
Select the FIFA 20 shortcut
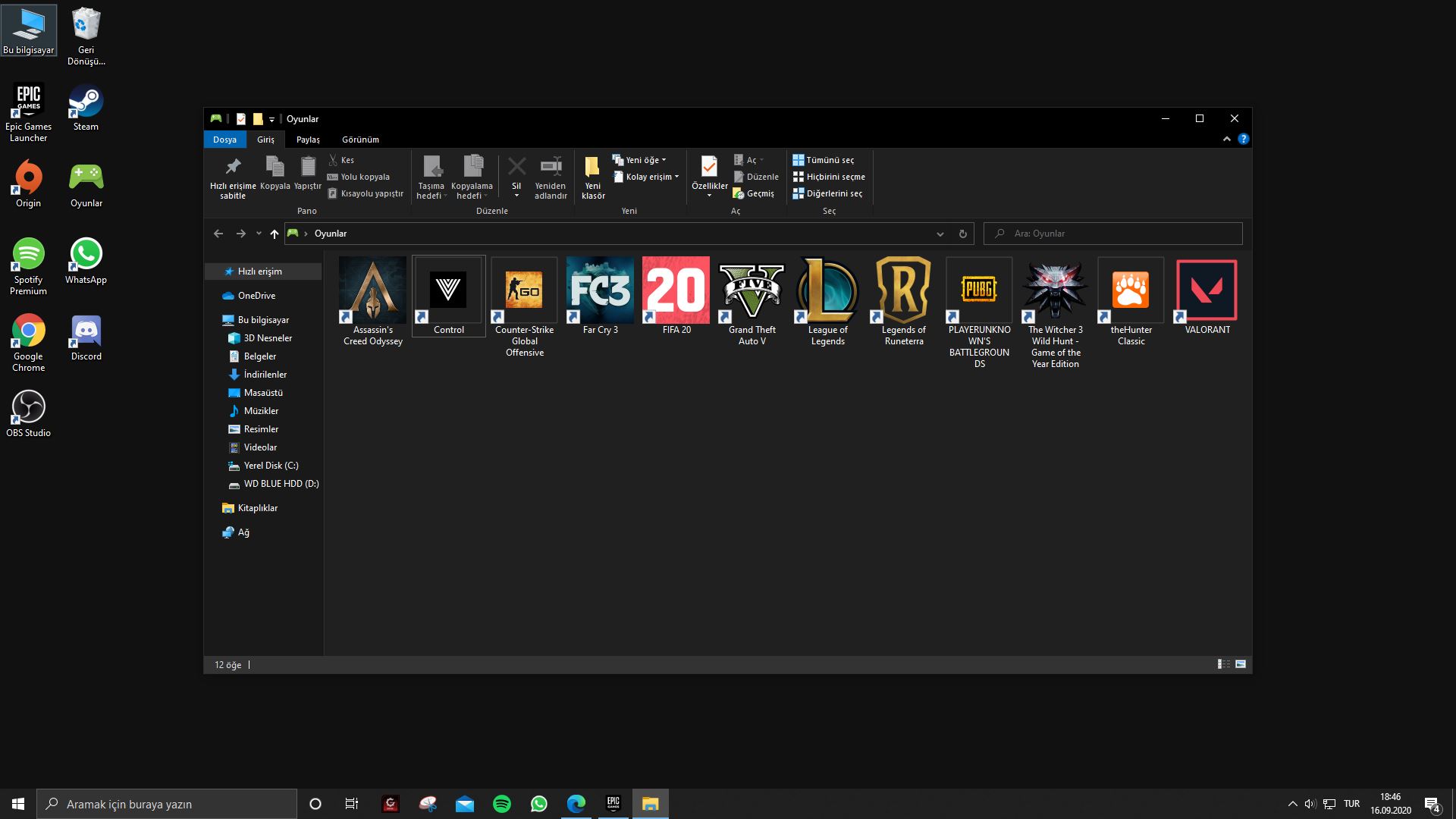point(676,297)
